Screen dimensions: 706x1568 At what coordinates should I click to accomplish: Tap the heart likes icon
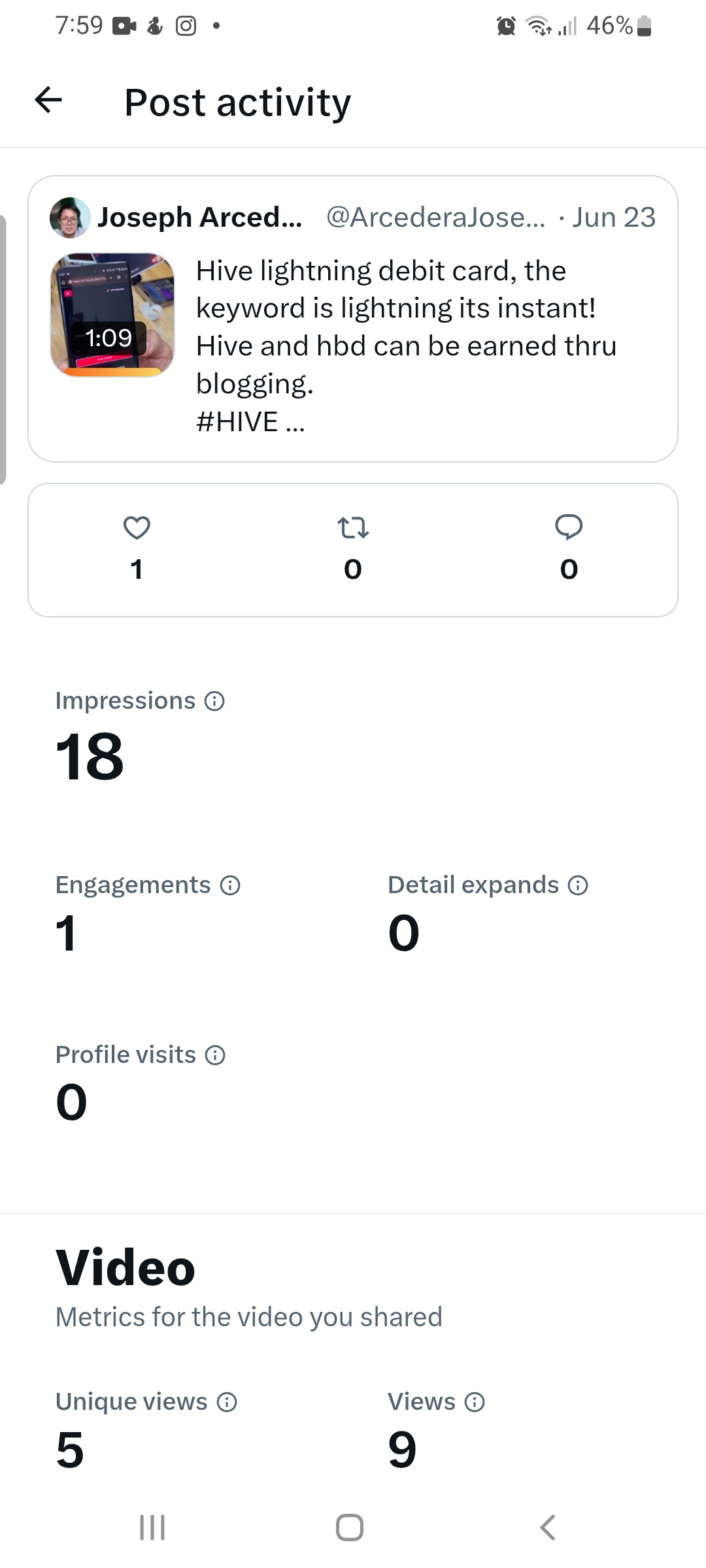pyautogui.click(x=137, y=527)
